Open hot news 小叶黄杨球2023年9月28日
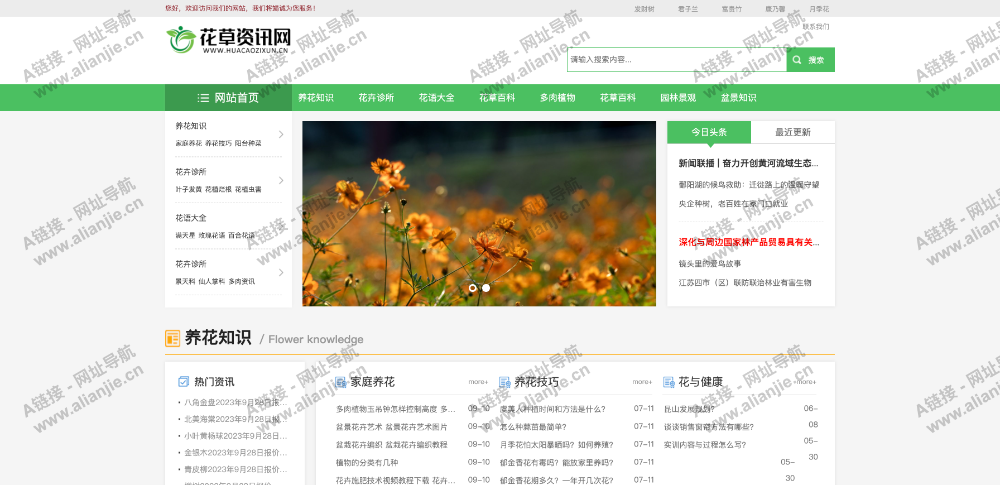 pyautogui.click(x=236, y=436)
